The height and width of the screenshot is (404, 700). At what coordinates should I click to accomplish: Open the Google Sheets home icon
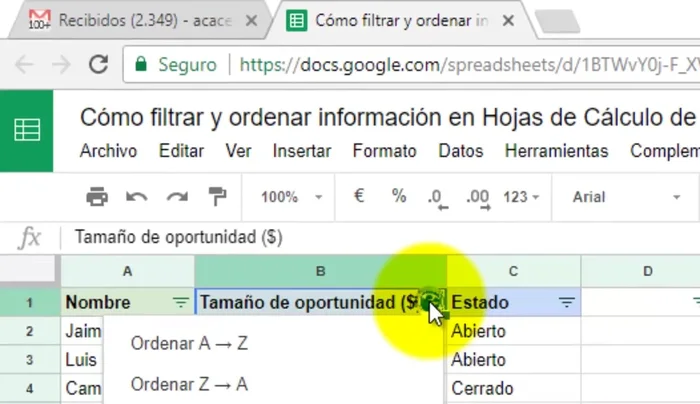27,130
